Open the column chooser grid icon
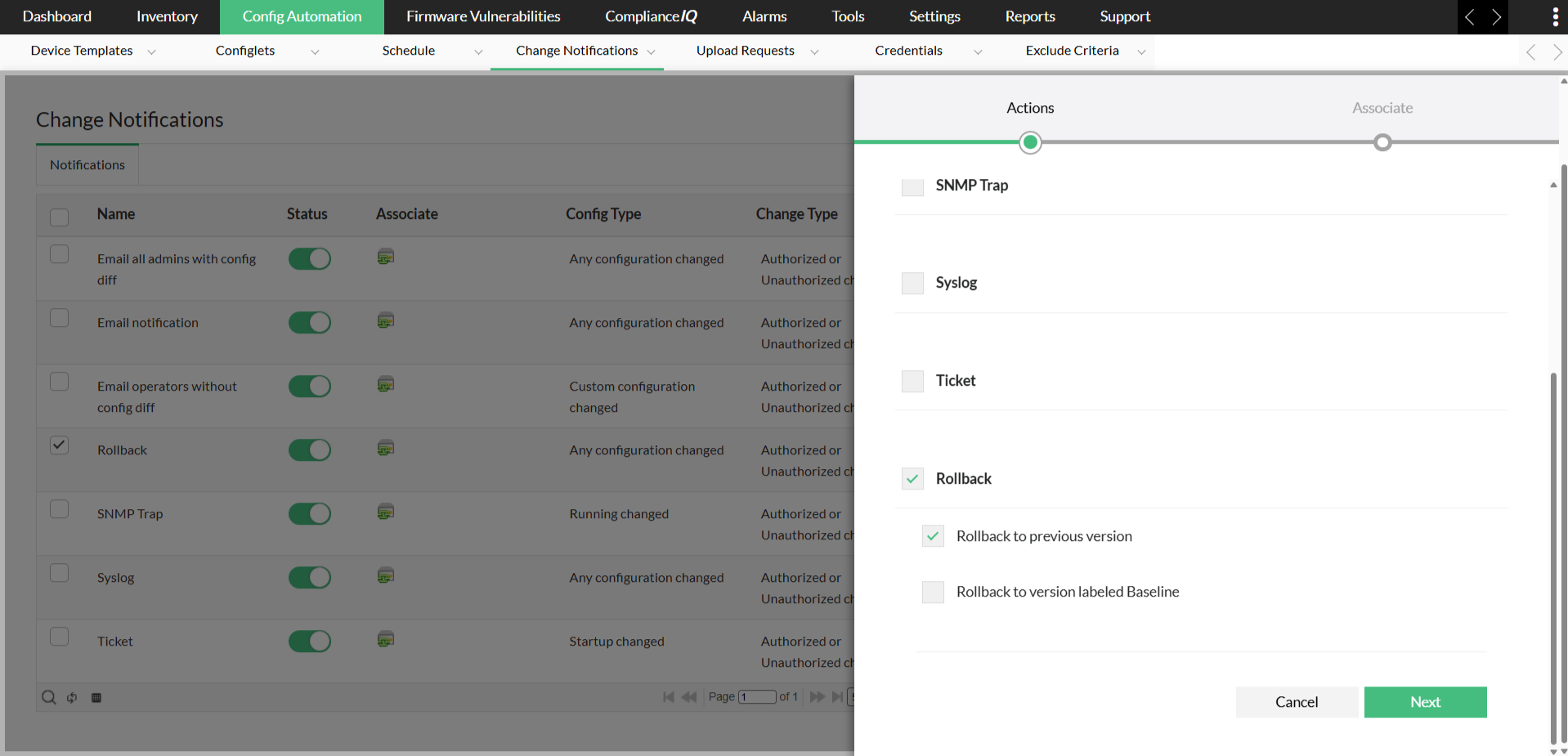Image resolution: width=1568 pixels, height=756 pixels. 96,697
